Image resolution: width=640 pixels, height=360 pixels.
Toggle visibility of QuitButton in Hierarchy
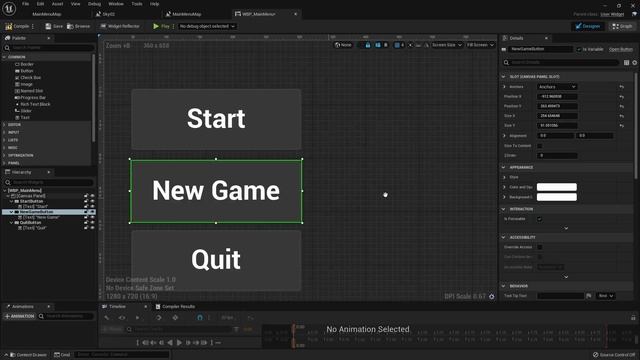92,222
